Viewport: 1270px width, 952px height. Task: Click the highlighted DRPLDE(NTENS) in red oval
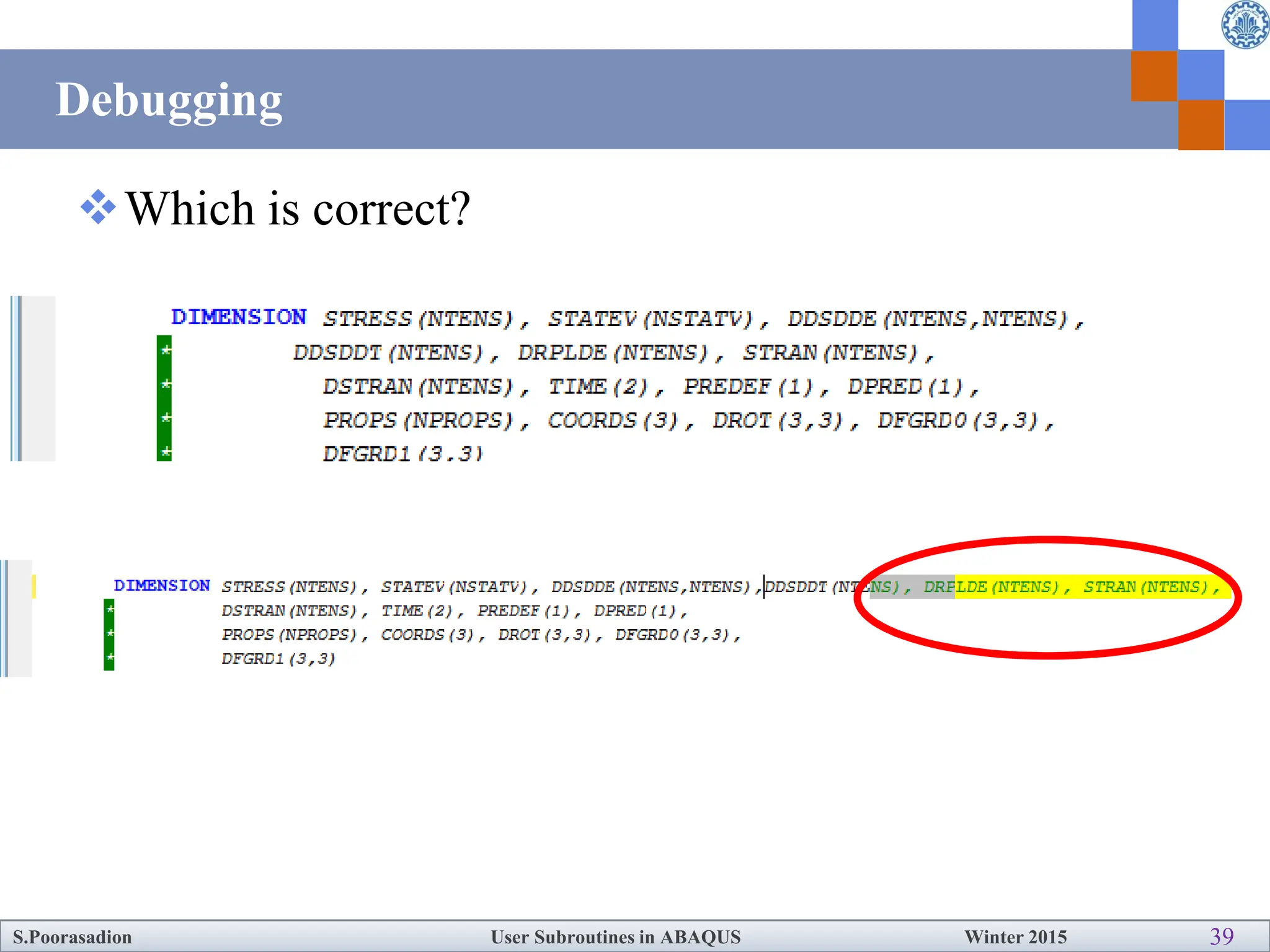[x=991, y=586]
